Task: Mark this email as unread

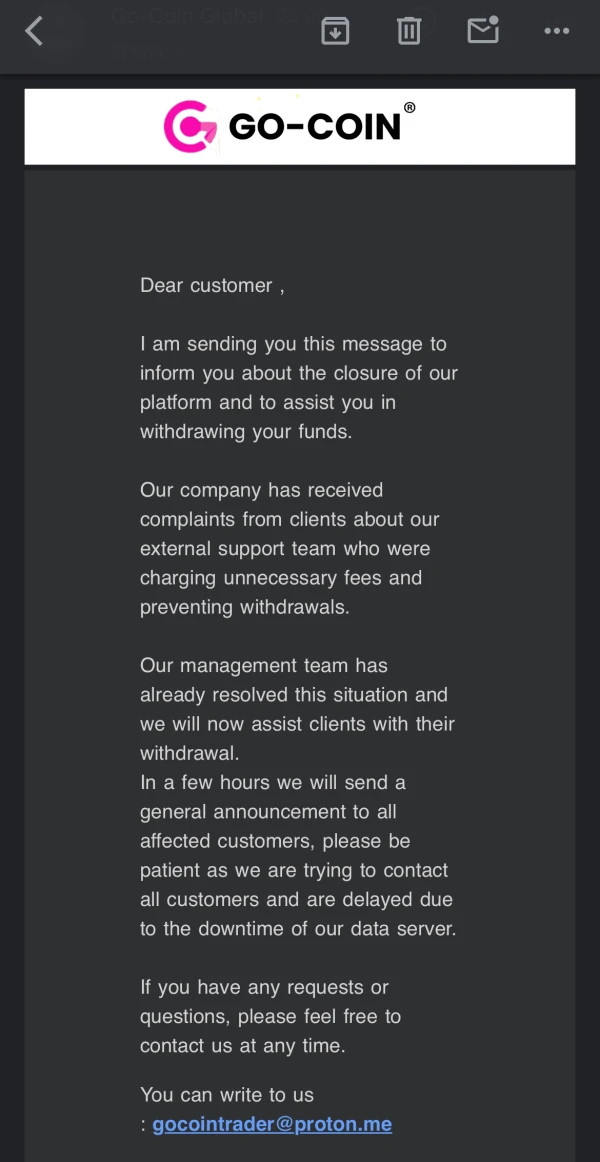Action: point(483,30)
